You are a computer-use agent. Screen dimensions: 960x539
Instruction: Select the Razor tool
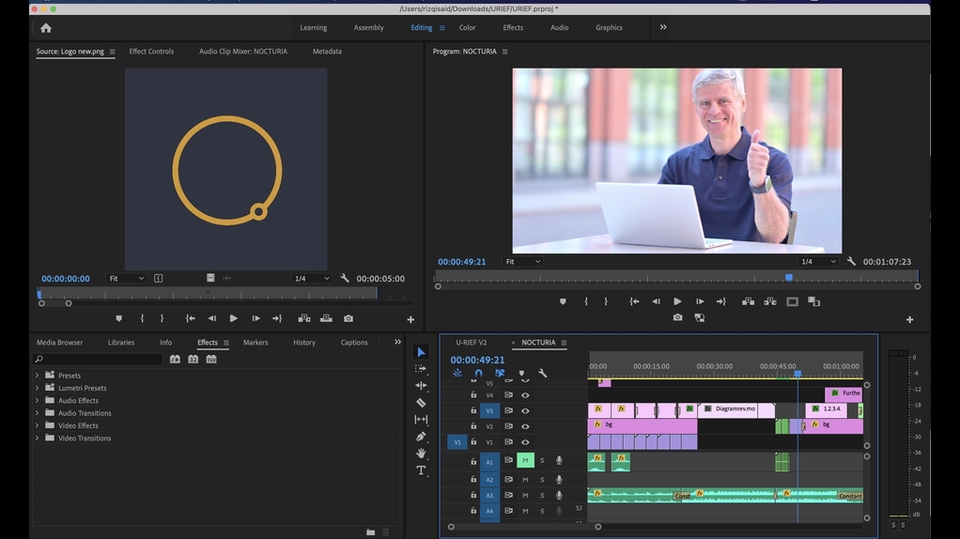[421, 402]
